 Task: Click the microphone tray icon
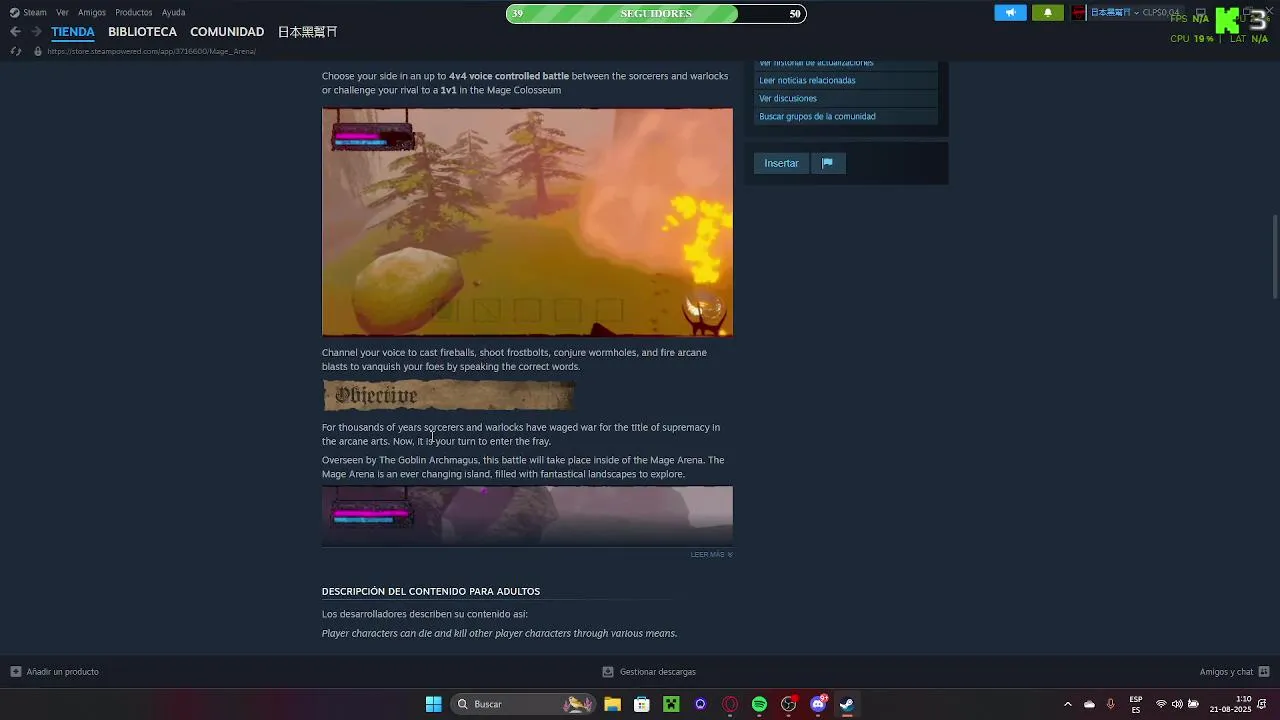tap(1110, 704)
